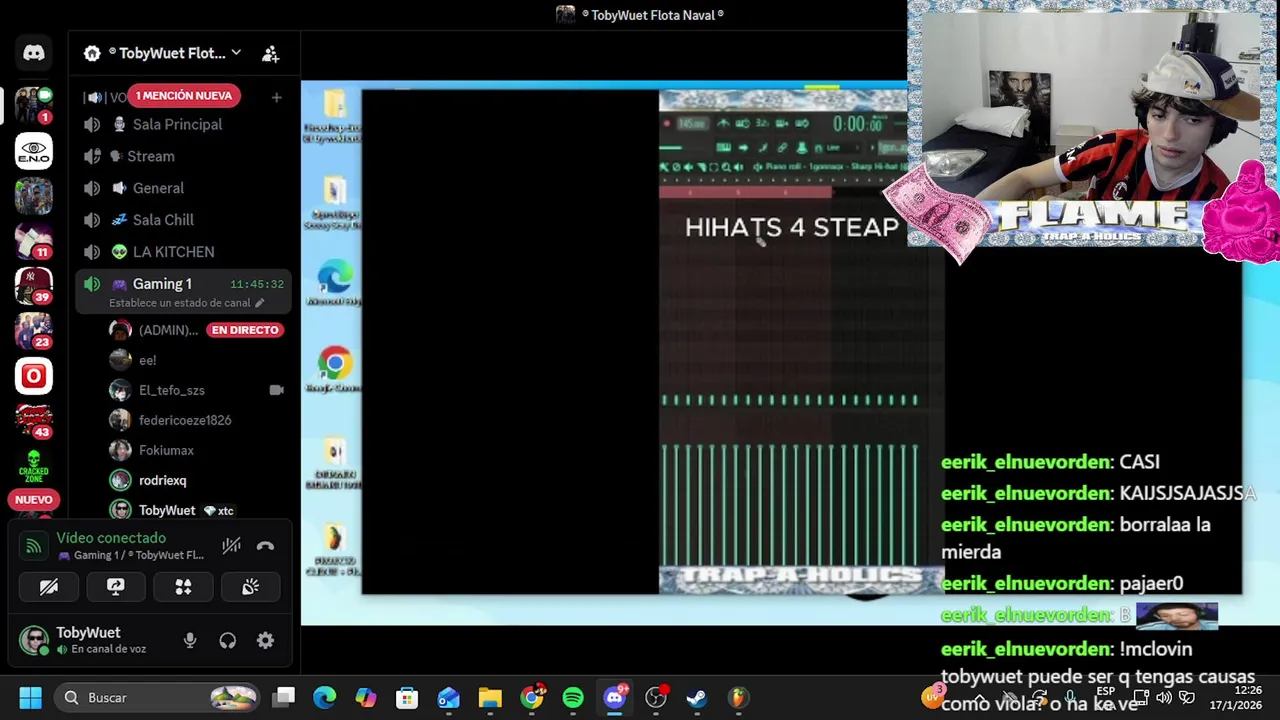Open Copilot from taskbar
This screenshot has width=1280, height=720.
[x=366, y=698]
